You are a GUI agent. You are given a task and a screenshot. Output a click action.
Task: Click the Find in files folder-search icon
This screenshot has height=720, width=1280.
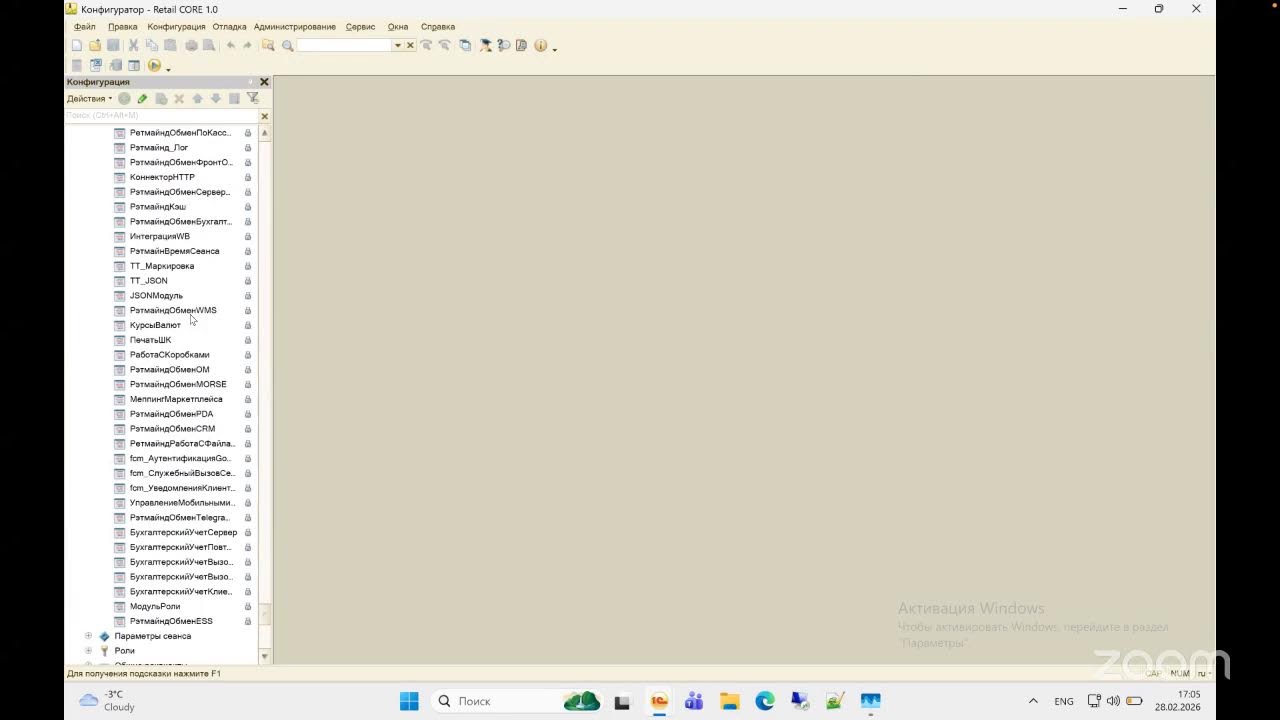click(x=268, y=45)
